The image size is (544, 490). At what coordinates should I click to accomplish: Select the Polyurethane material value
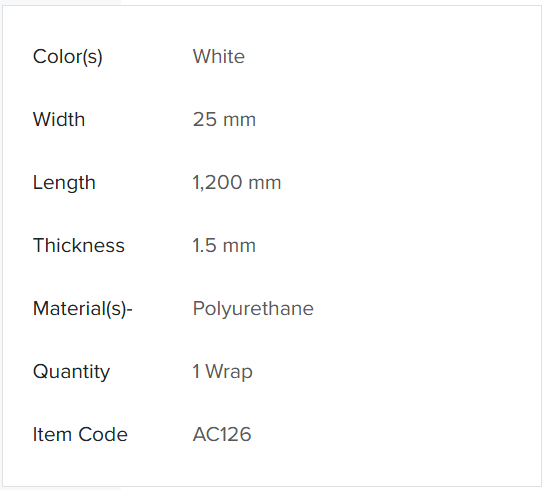253,309
